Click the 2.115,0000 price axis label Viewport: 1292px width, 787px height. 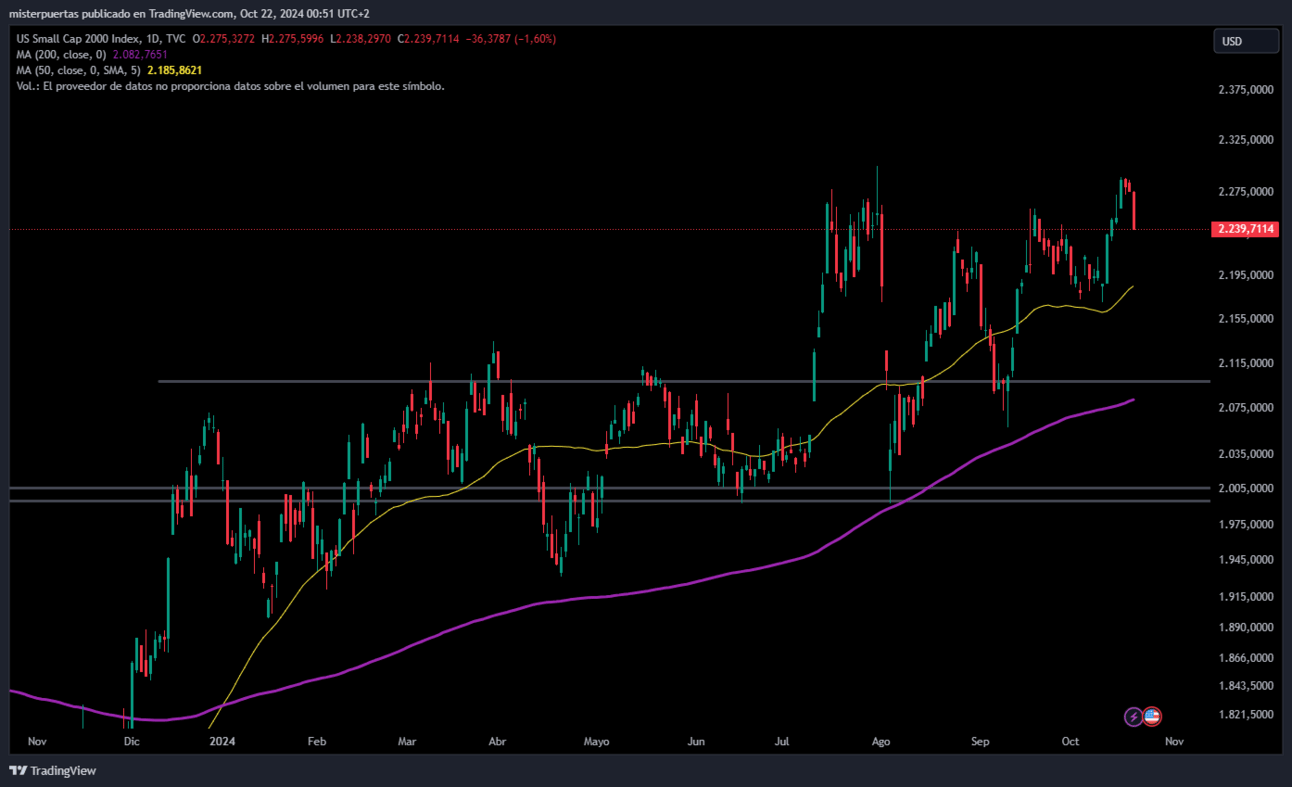click(x=1245, y=362)
